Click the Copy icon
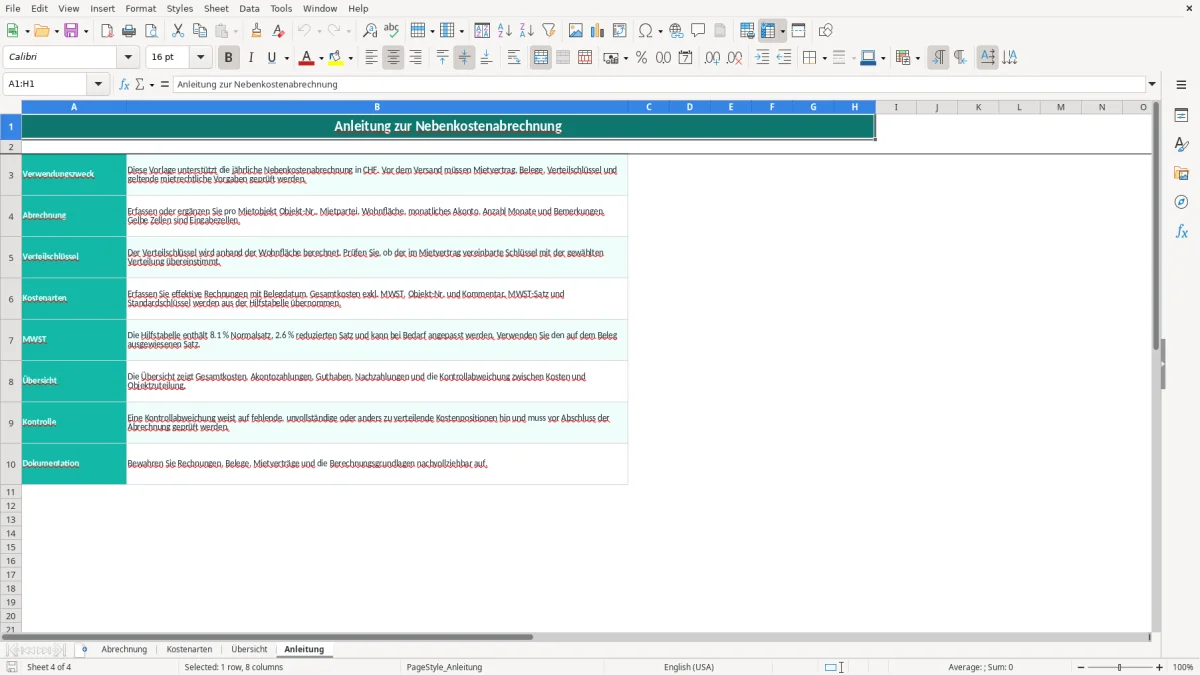This screenshot has height=675, width=1200. 200,31
